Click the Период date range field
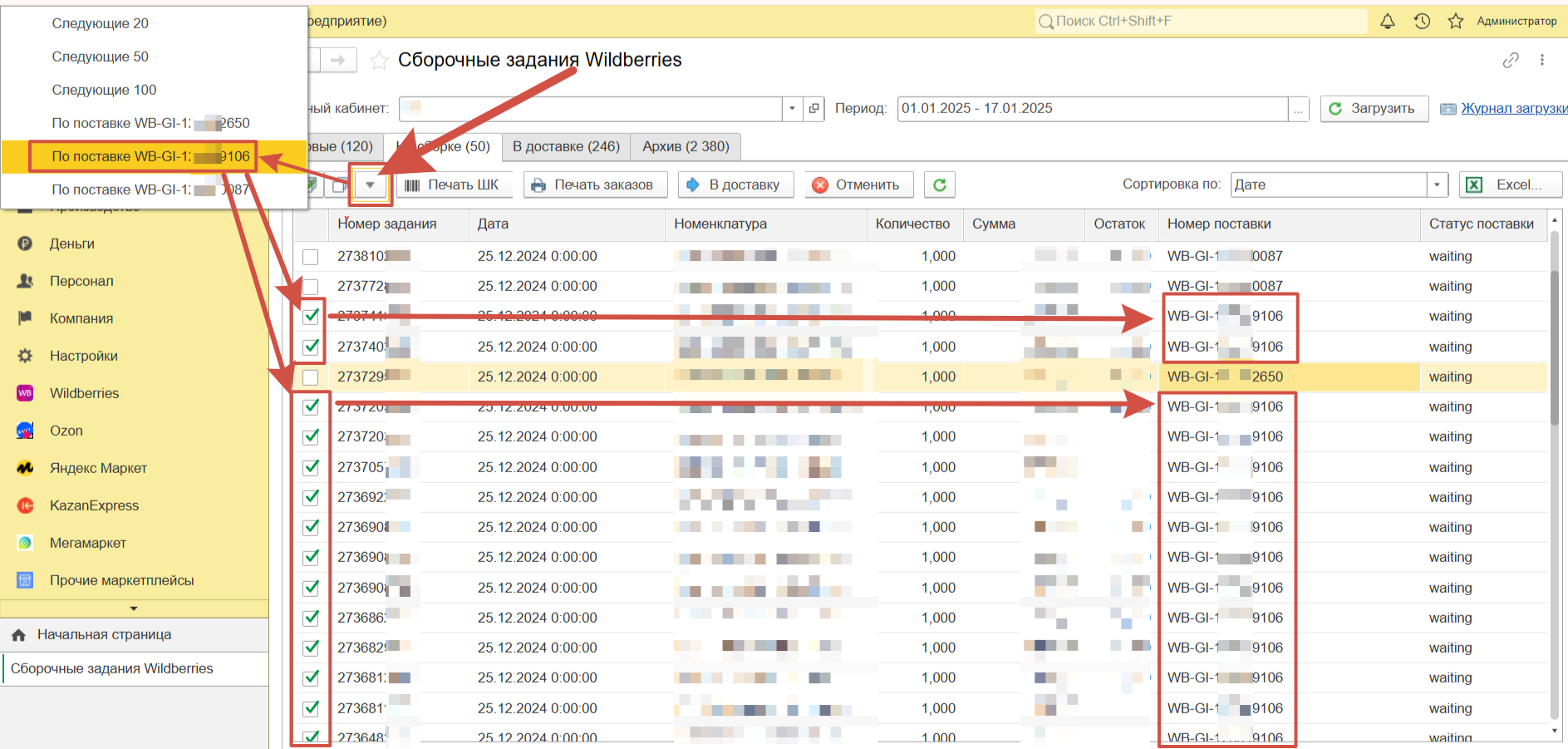Screen dimensions: 1568x749 pos(1093,109)
